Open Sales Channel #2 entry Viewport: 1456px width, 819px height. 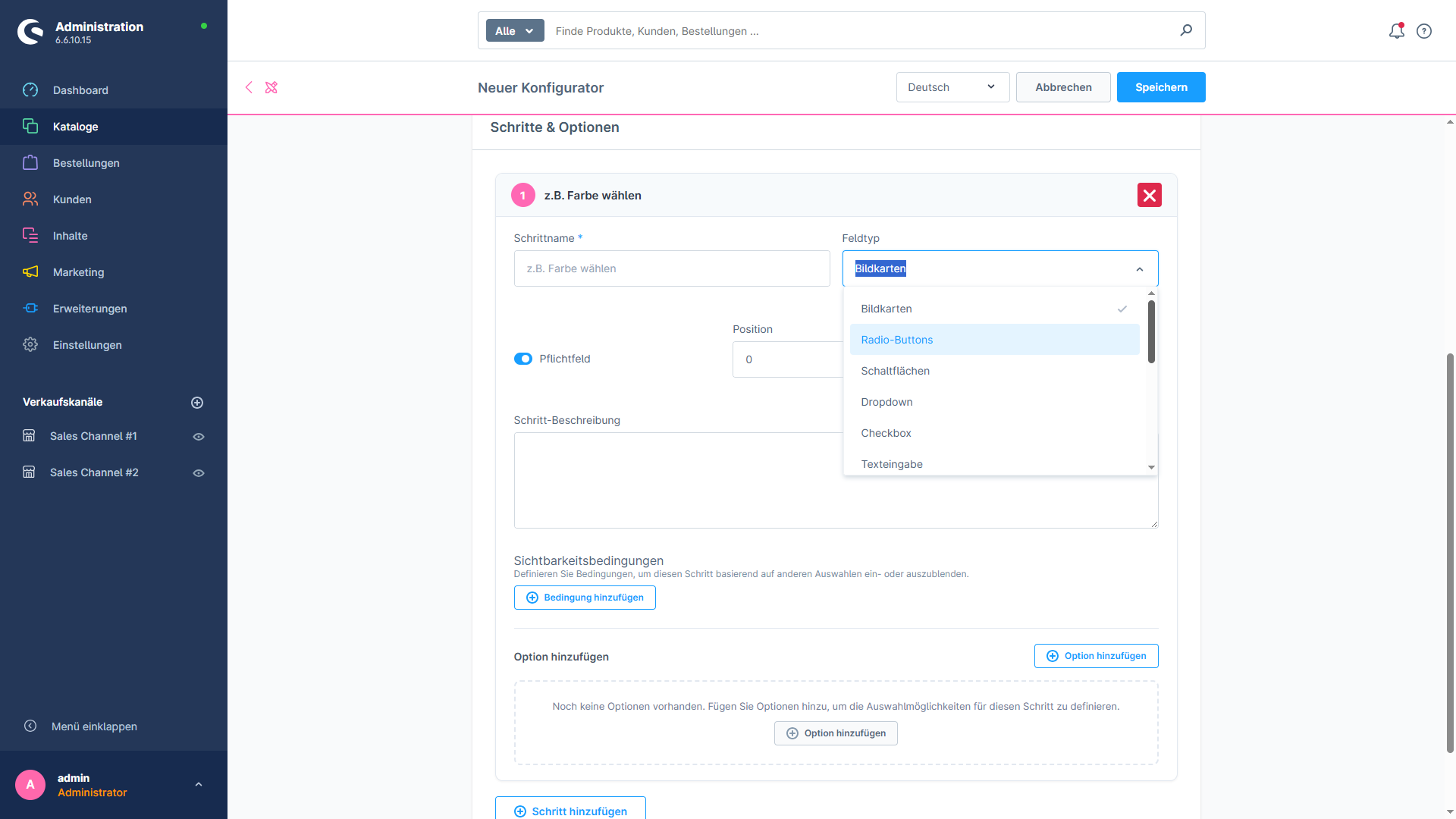94,472
